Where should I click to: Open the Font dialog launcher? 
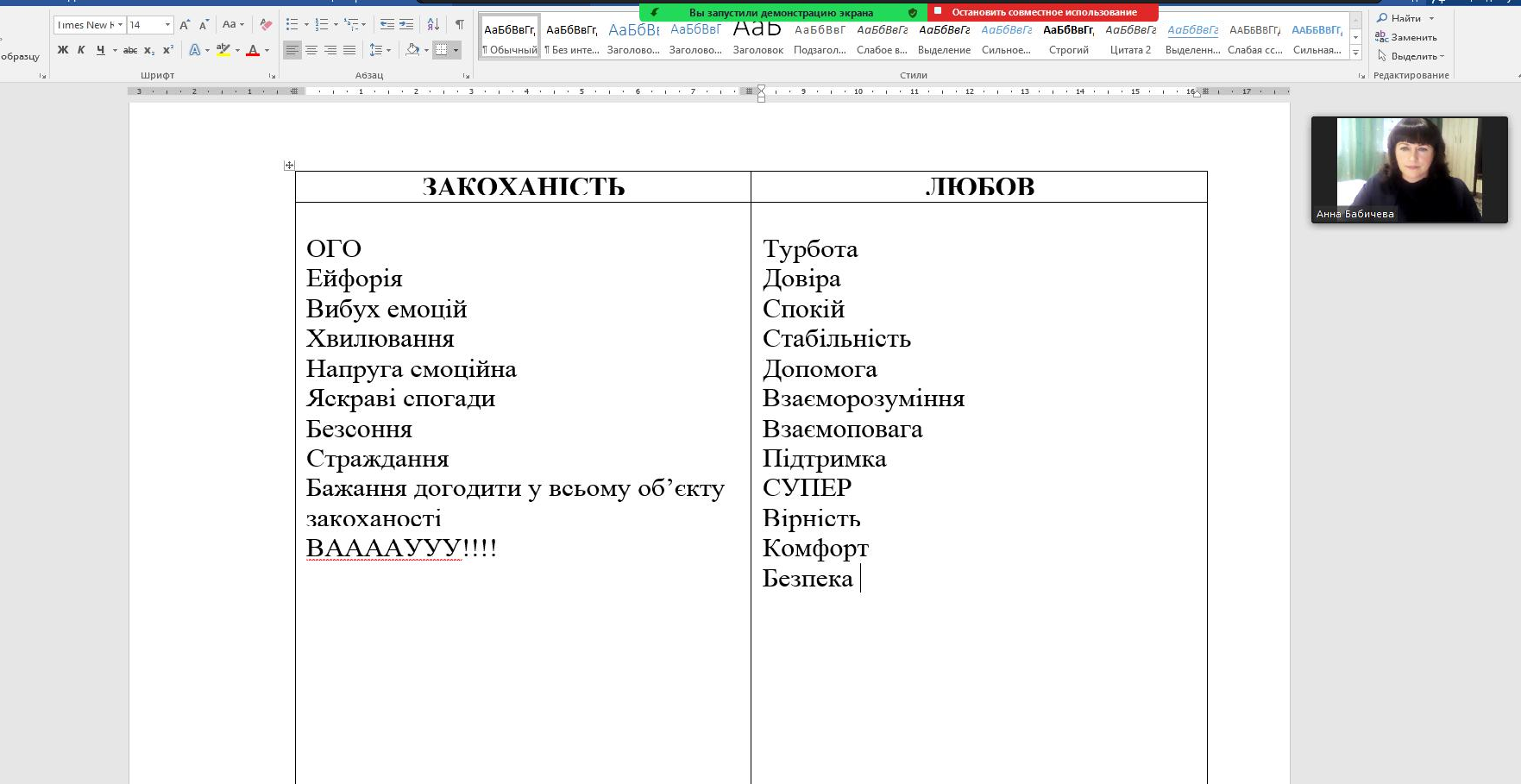coord(273,76)
